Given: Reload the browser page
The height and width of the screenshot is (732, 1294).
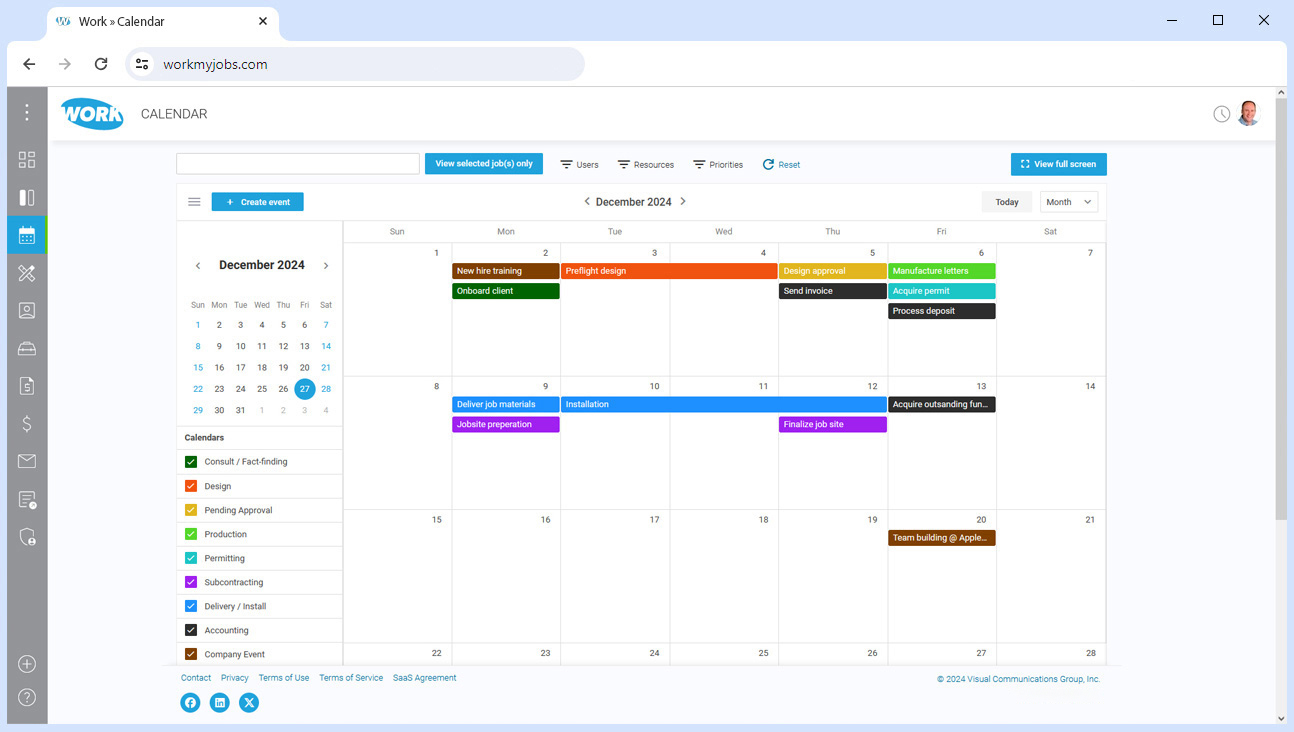Looking at the screenshot, I should 101,64.
